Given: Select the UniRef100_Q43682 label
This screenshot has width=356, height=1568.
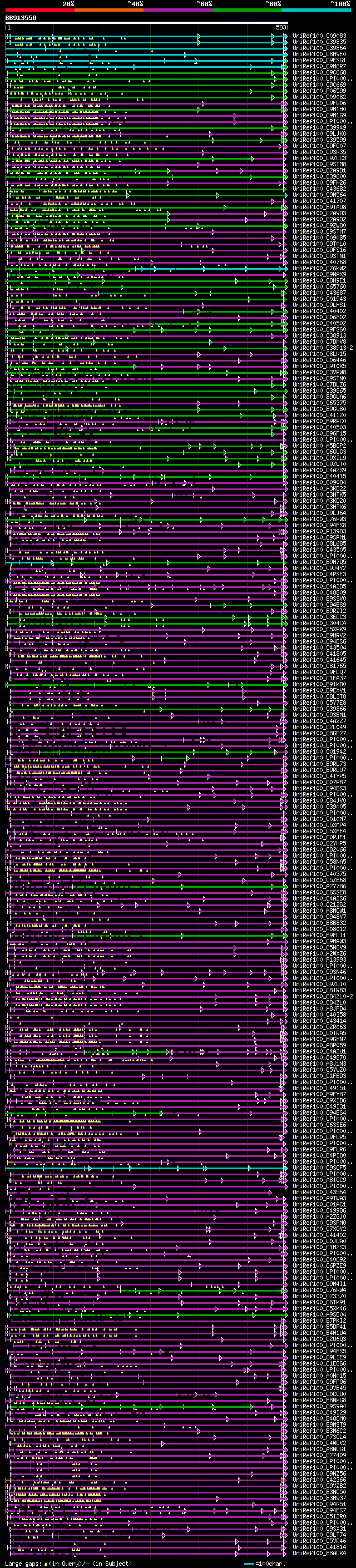Looking at the screenshot, I should pyautogui.click(x=319, y=189).
